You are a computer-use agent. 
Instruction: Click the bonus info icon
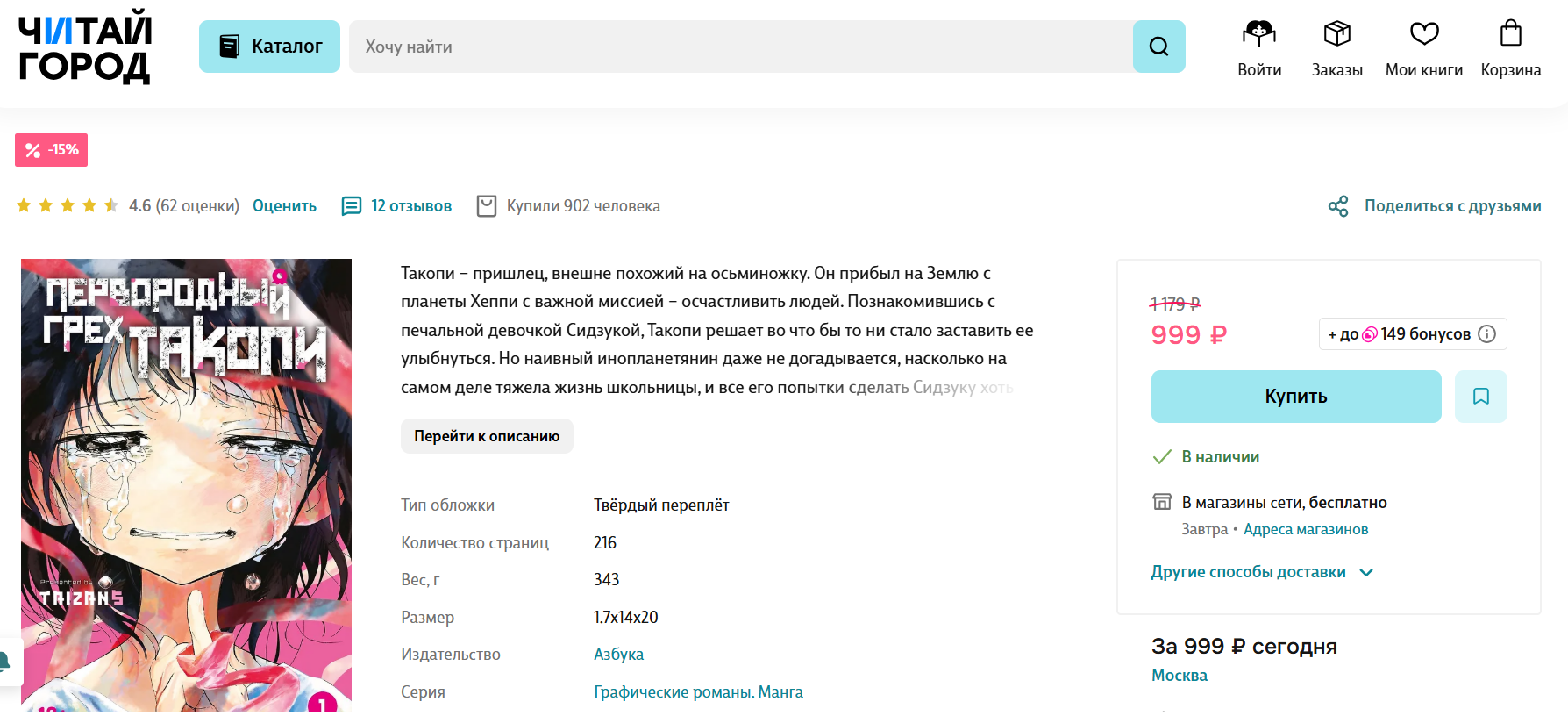pyautogui.click(x=1486, y=334)
